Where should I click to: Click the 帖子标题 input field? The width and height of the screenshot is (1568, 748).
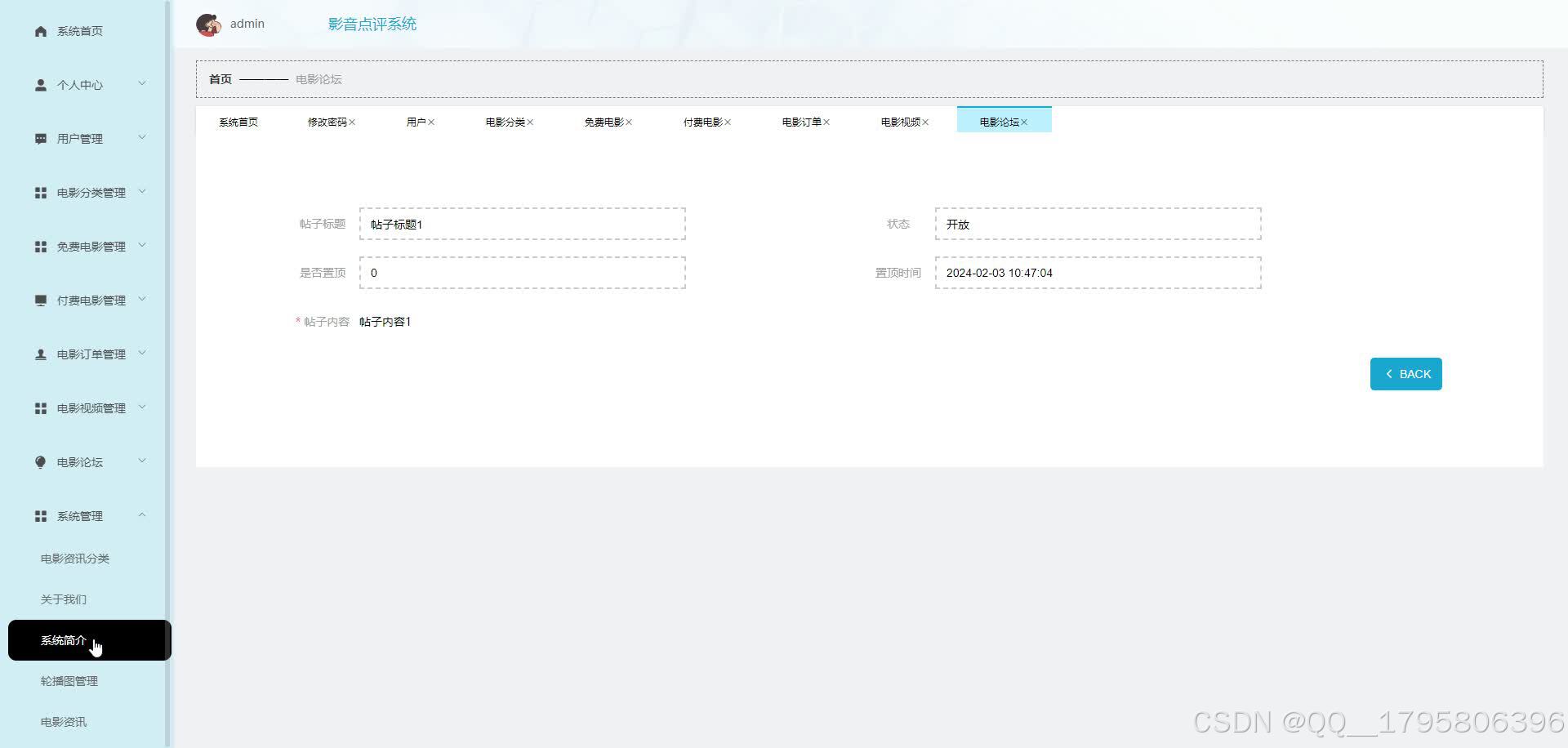click(523, 224)
